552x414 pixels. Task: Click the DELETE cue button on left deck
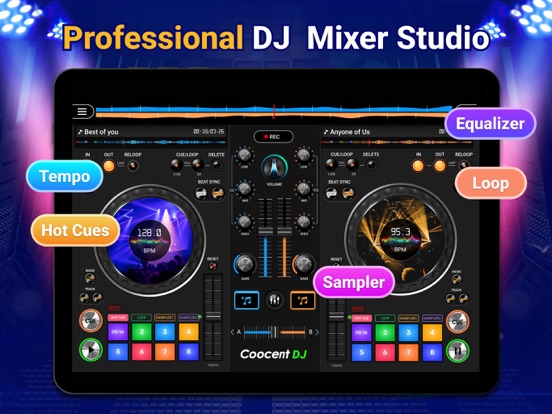pos(217,164)
